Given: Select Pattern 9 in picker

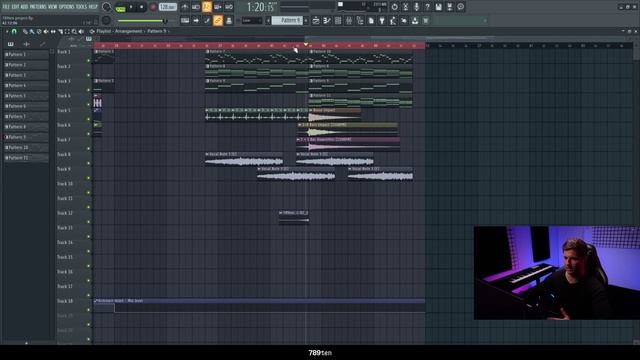Looking at the screenshot, I should point(26,137).
